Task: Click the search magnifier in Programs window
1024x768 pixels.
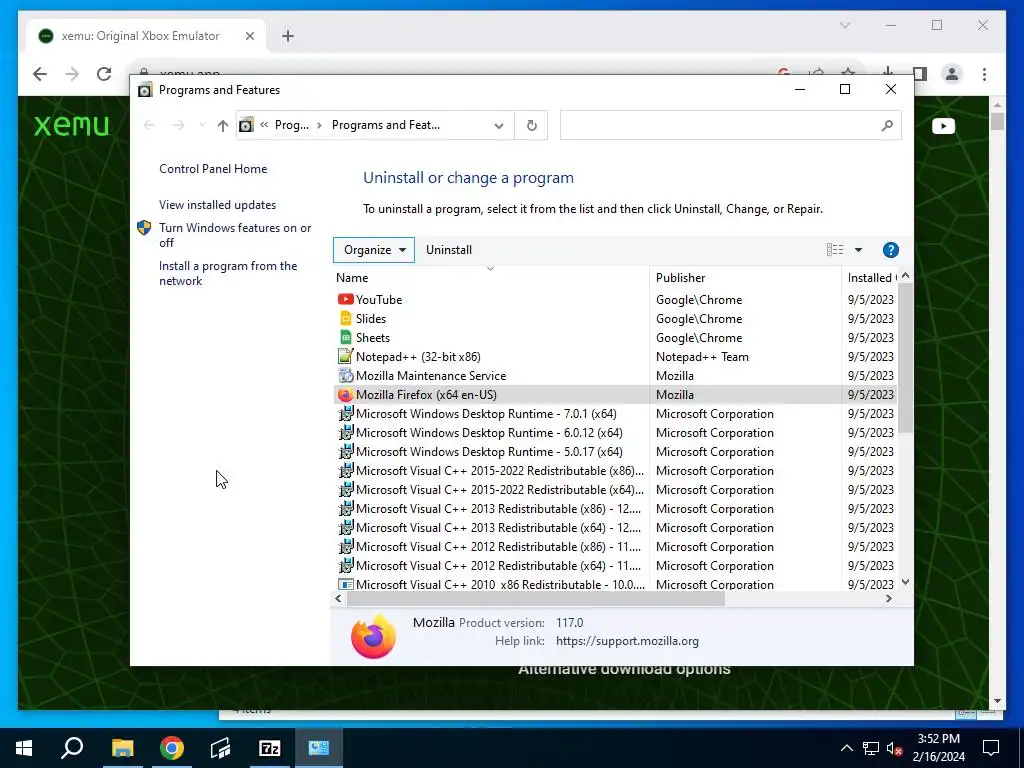Action: [x=886, y=125]
